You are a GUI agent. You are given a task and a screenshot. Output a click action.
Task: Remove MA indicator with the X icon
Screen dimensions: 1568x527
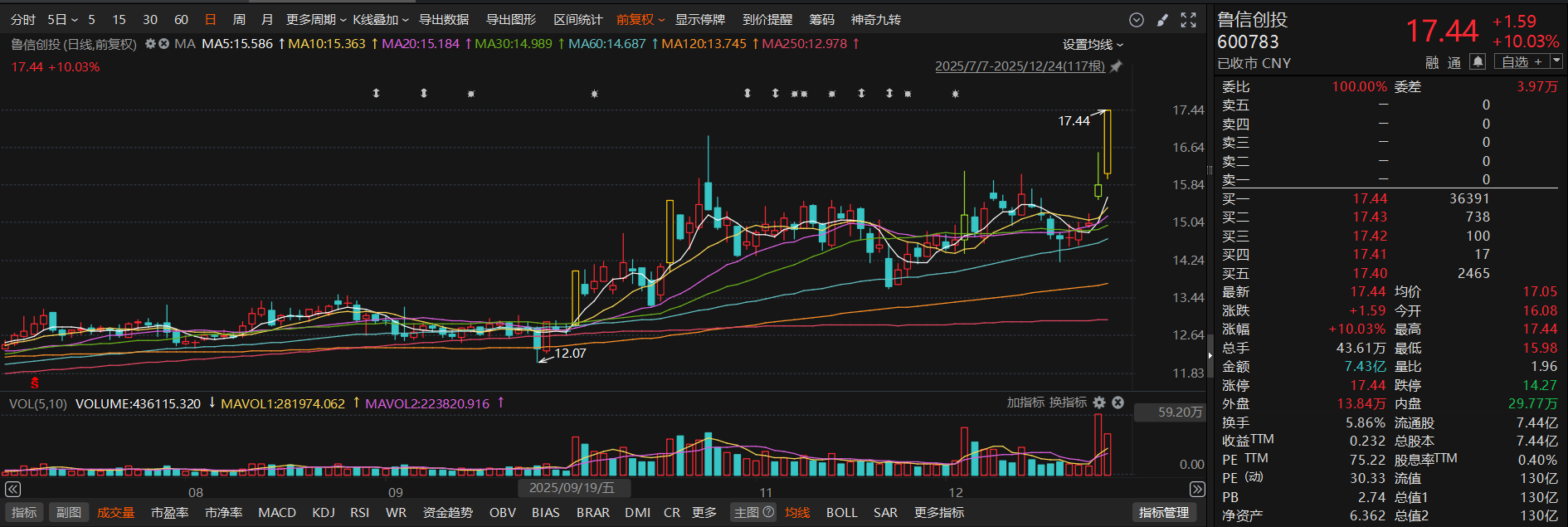click(x=164, y=44)
